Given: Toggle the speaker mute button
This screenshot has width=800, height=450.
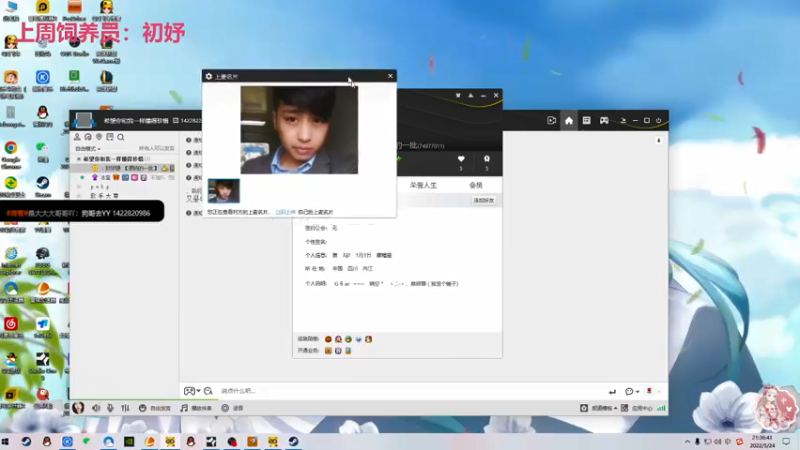Looking at the screenshot, I should (x=96, y=408).
